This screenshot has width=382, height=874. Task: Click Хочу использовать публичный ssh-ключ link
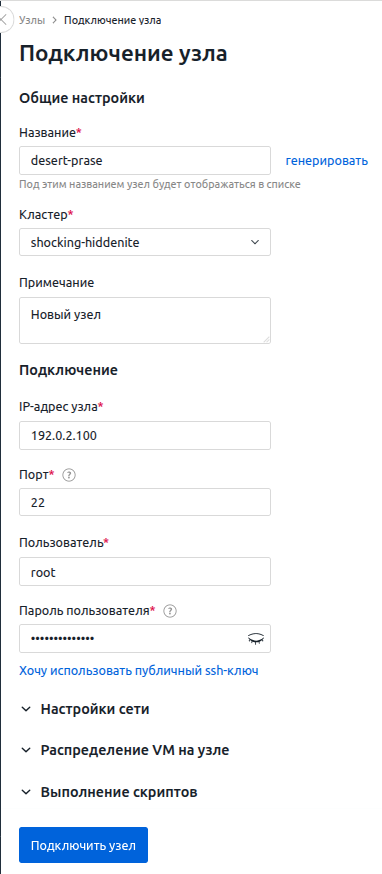(139, 670)
